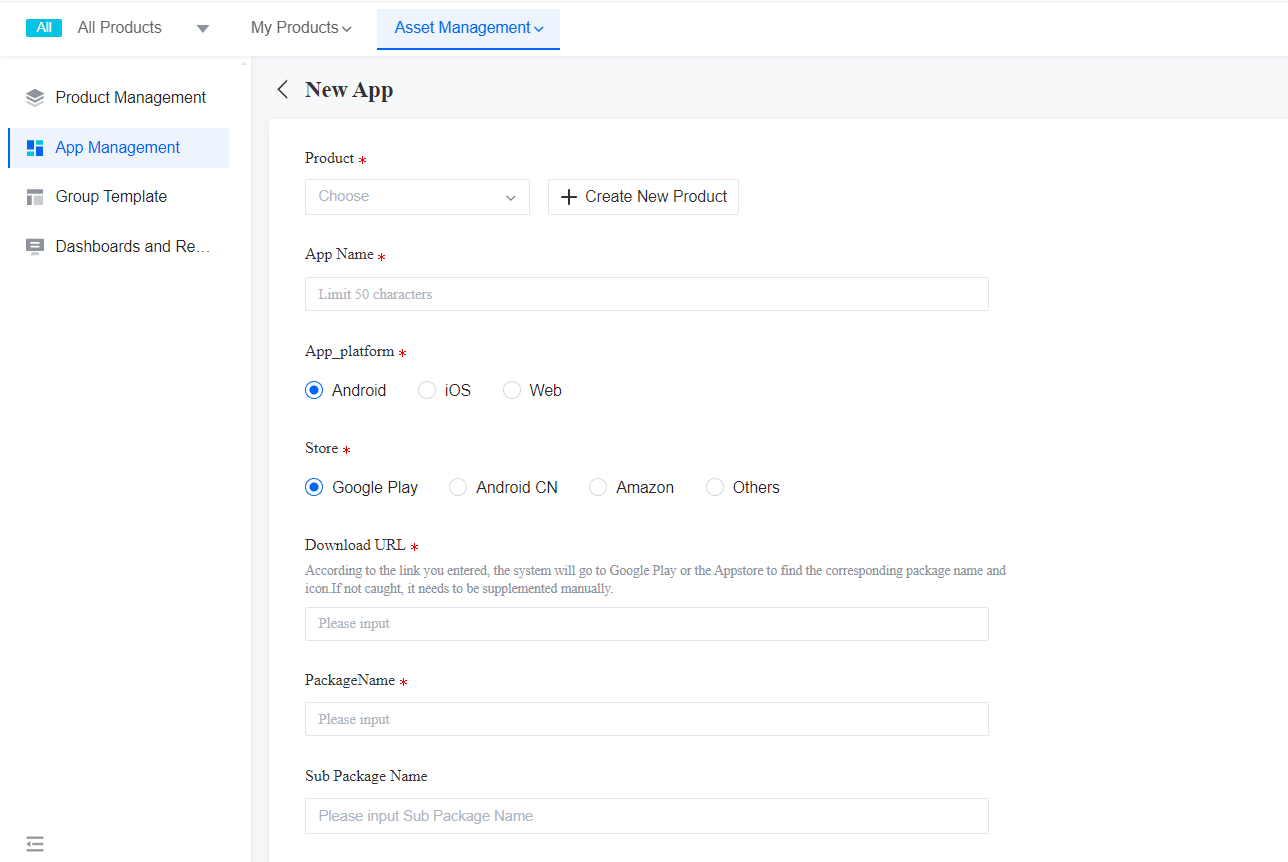Screen dimensions: 1288x862
Task: Choose the Web platform option
Action: [x=512, y=391]
